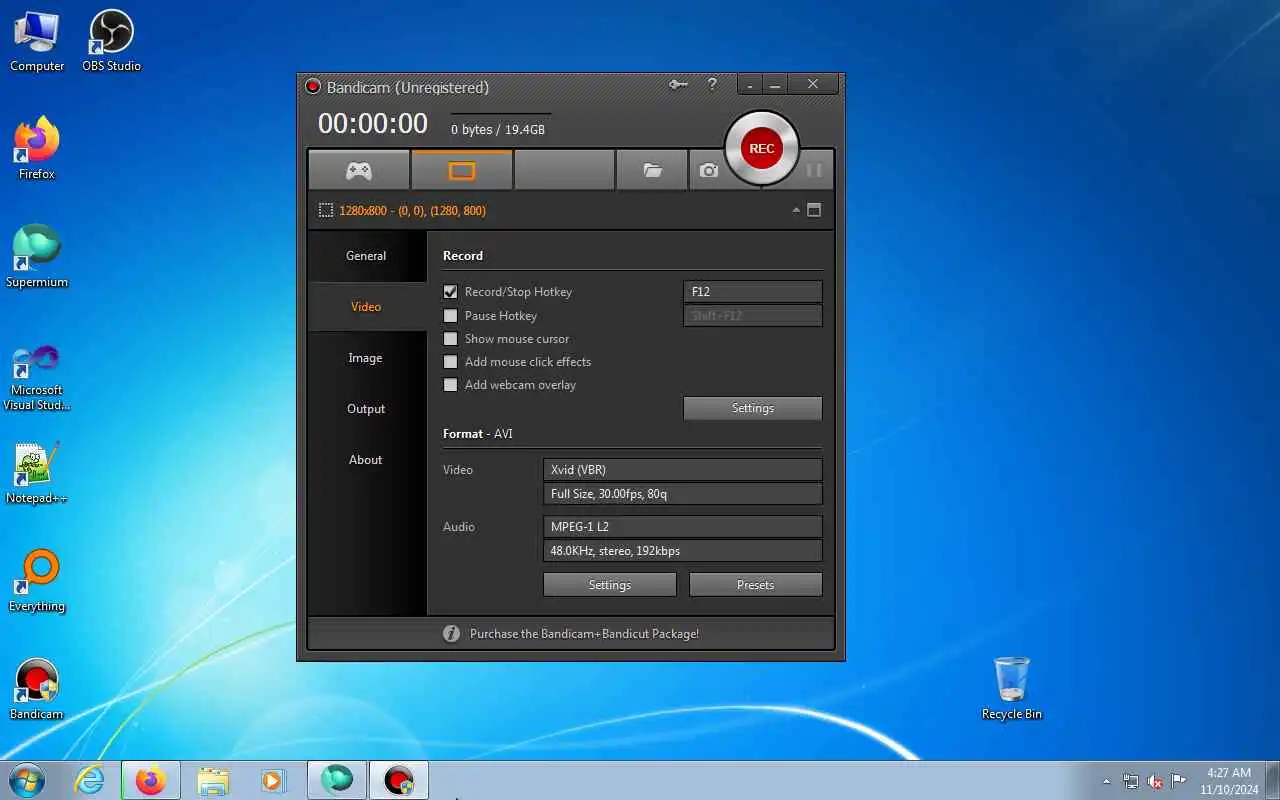Screen dimensions: 1280x800
Task: Open the Supermium desktop shortcut
Action: coord(37,257)
